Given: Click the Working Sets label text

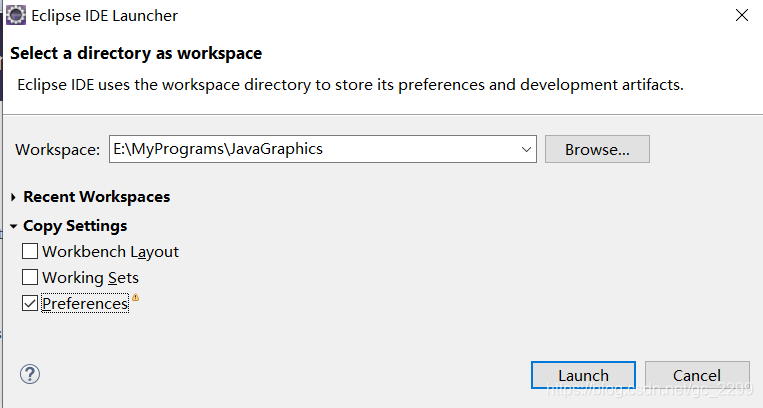Looking at the screenshot, I should (x=91, y=278).
